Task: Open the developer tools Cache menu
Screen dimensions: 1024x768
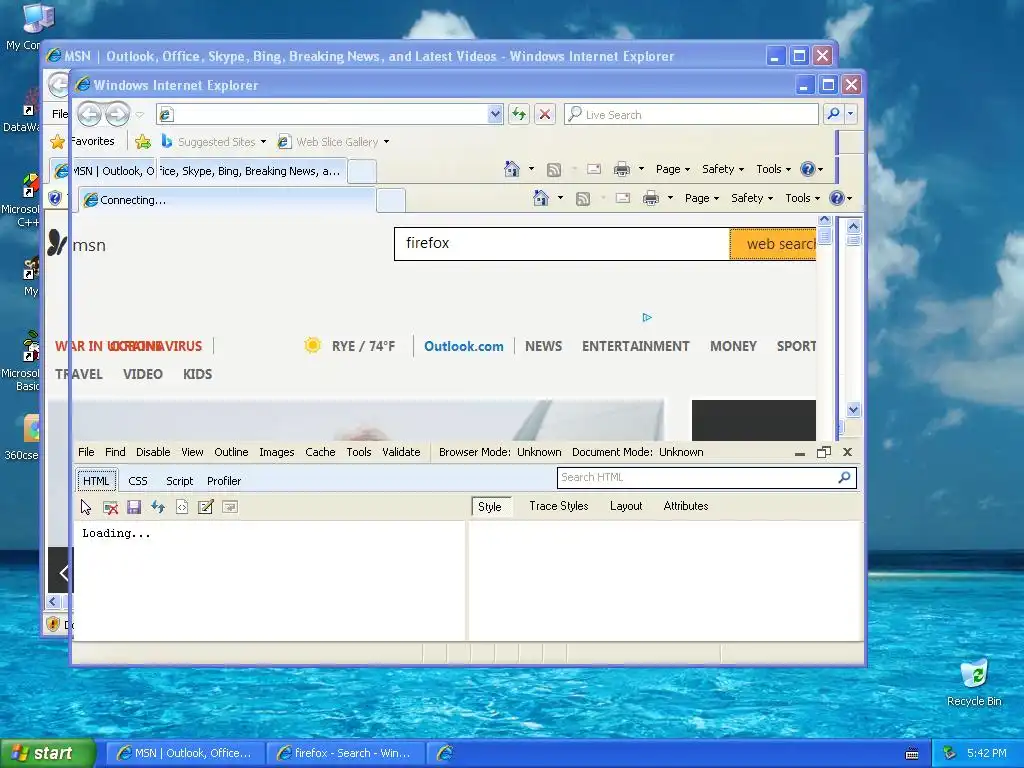Action: point(320,452)
